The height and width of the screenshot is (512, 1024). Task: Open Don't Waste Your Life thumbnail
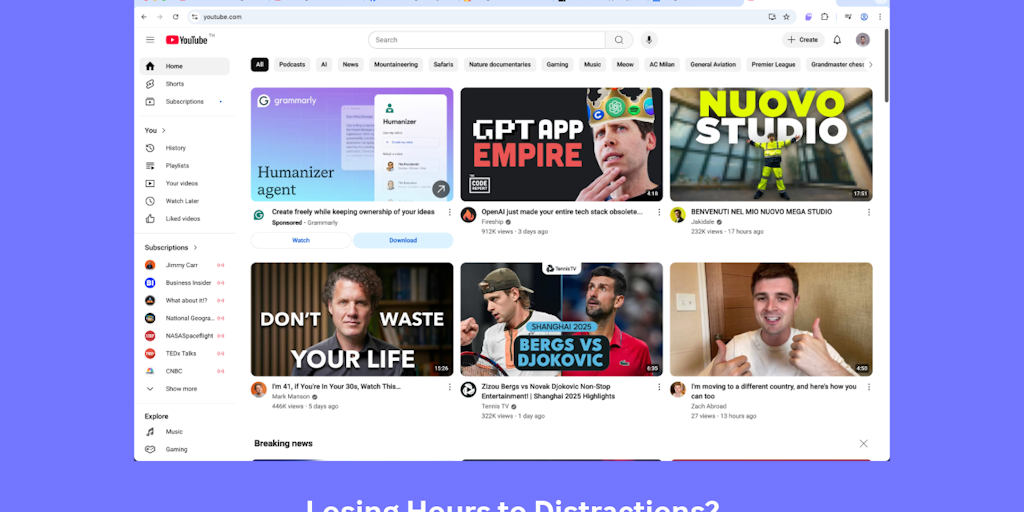(x=352, y=319)
